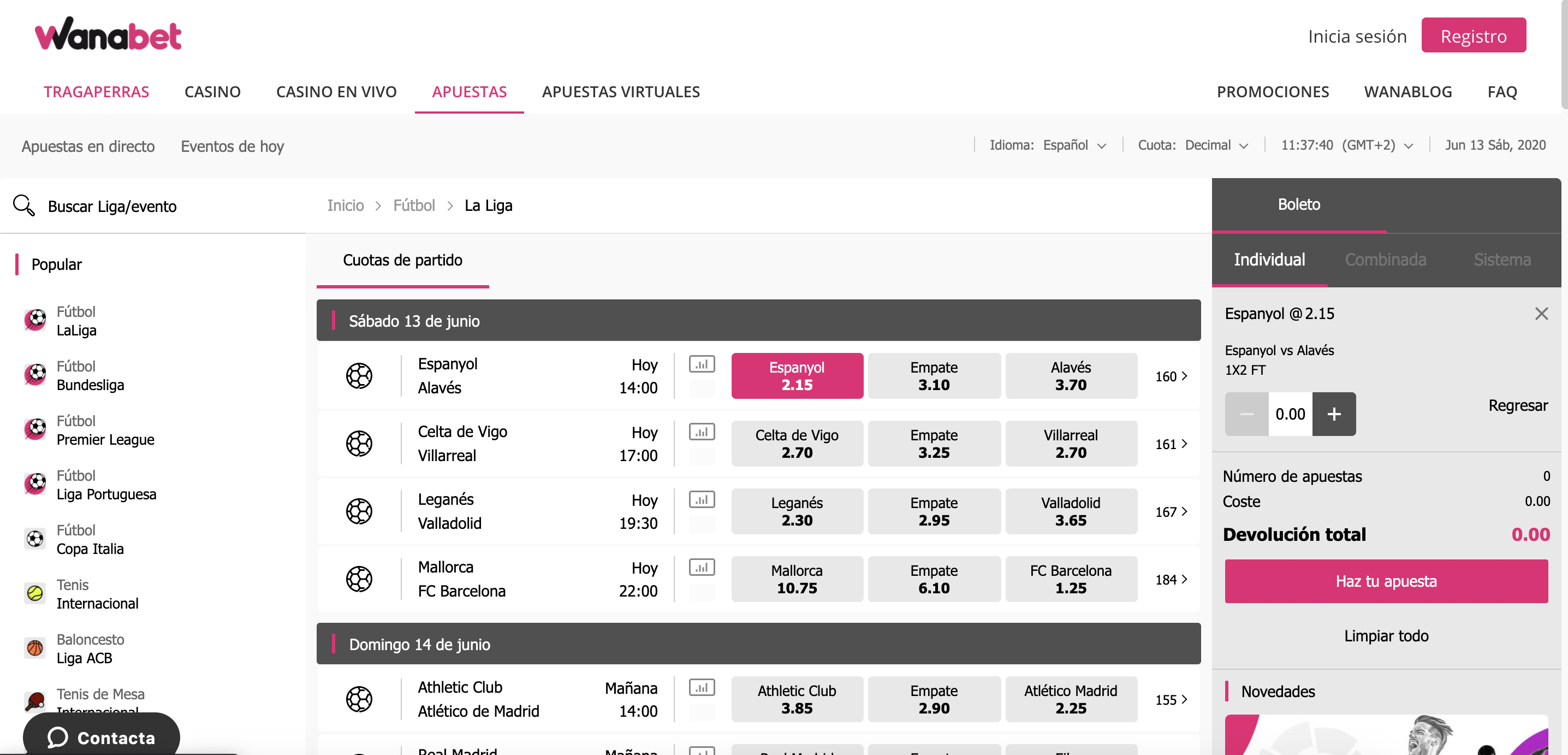Open Contacta chat bubble
1568x755 pixels.
[x=101, y=735]
